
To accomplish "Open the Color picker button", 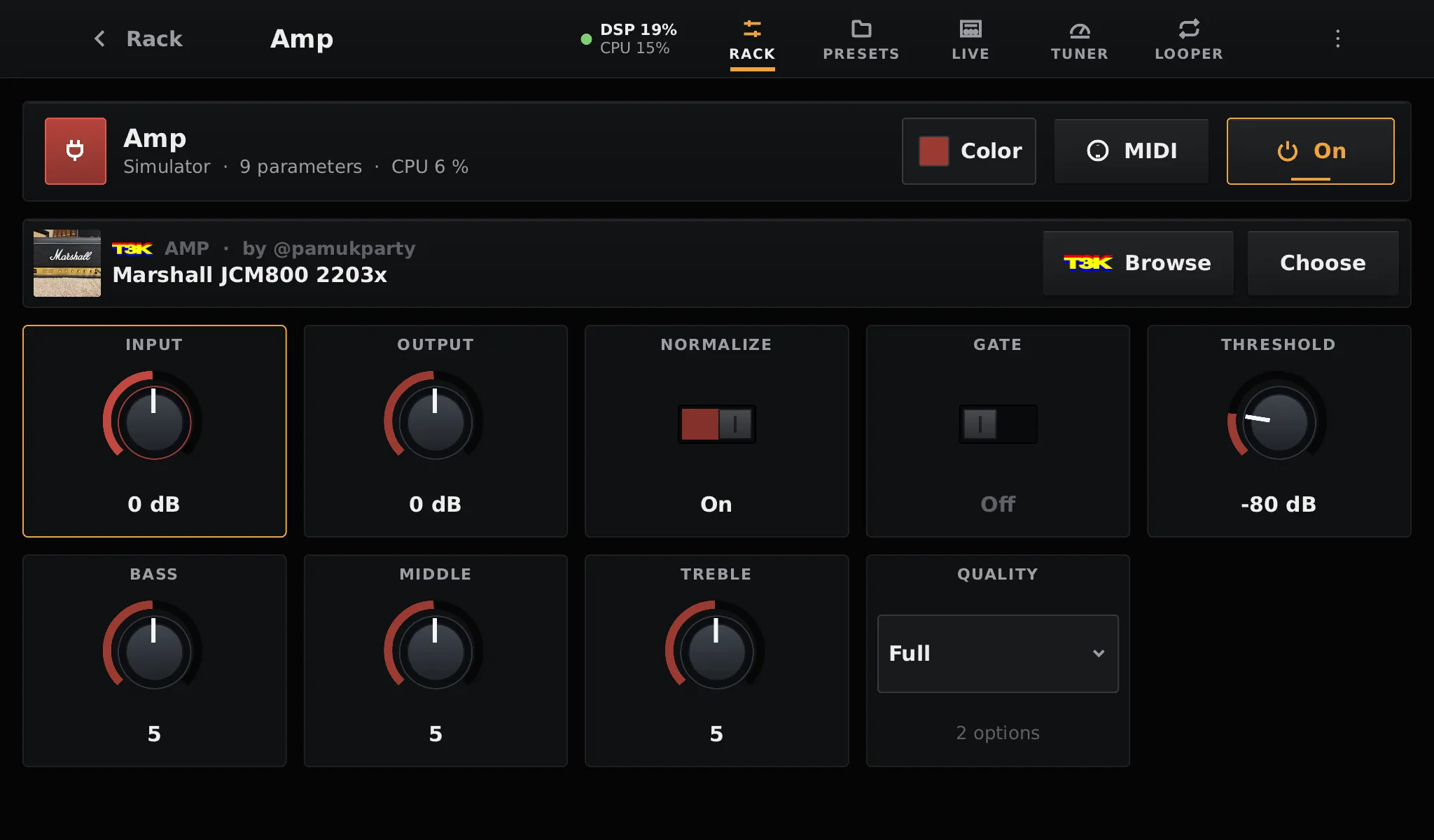I will tap(969, 151).
